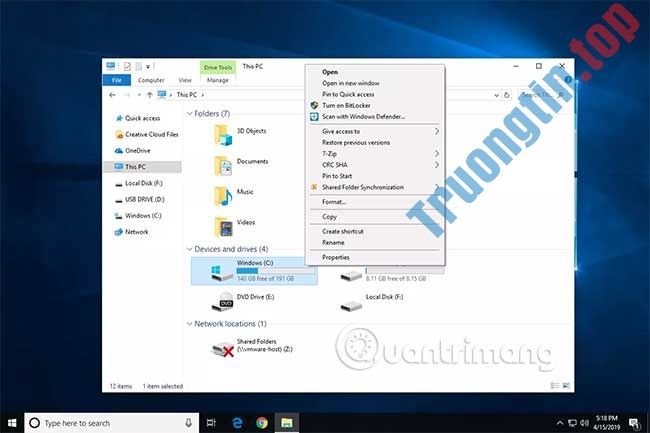Click the Windows Start button

(12, 423)
